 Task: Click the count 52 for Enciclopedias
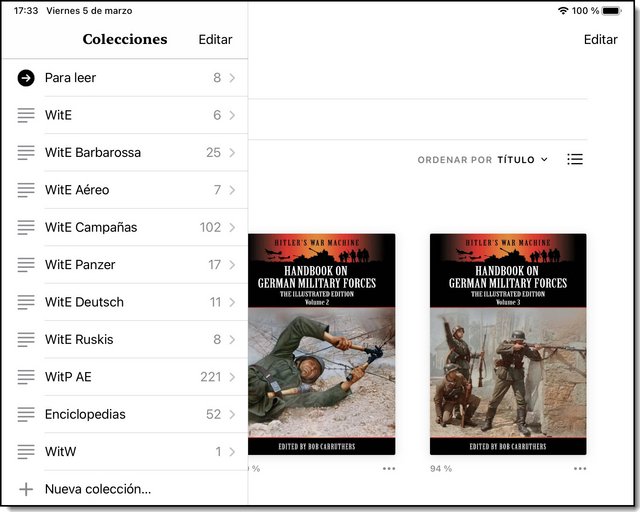point(213,414)
